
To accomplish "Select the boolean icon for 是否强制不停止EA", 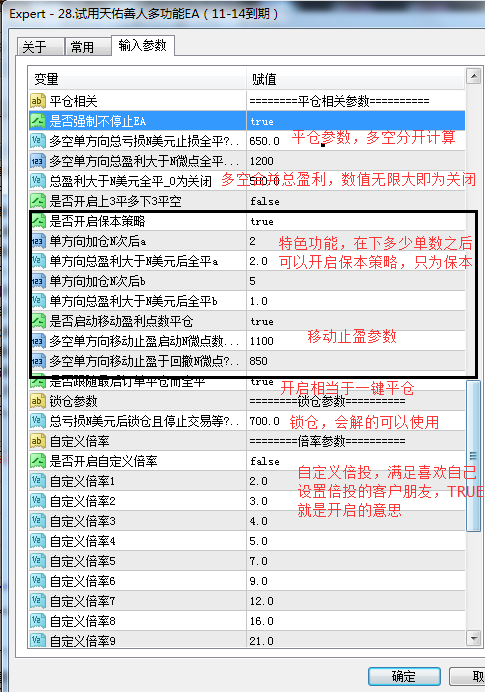I will click(38, 121).
